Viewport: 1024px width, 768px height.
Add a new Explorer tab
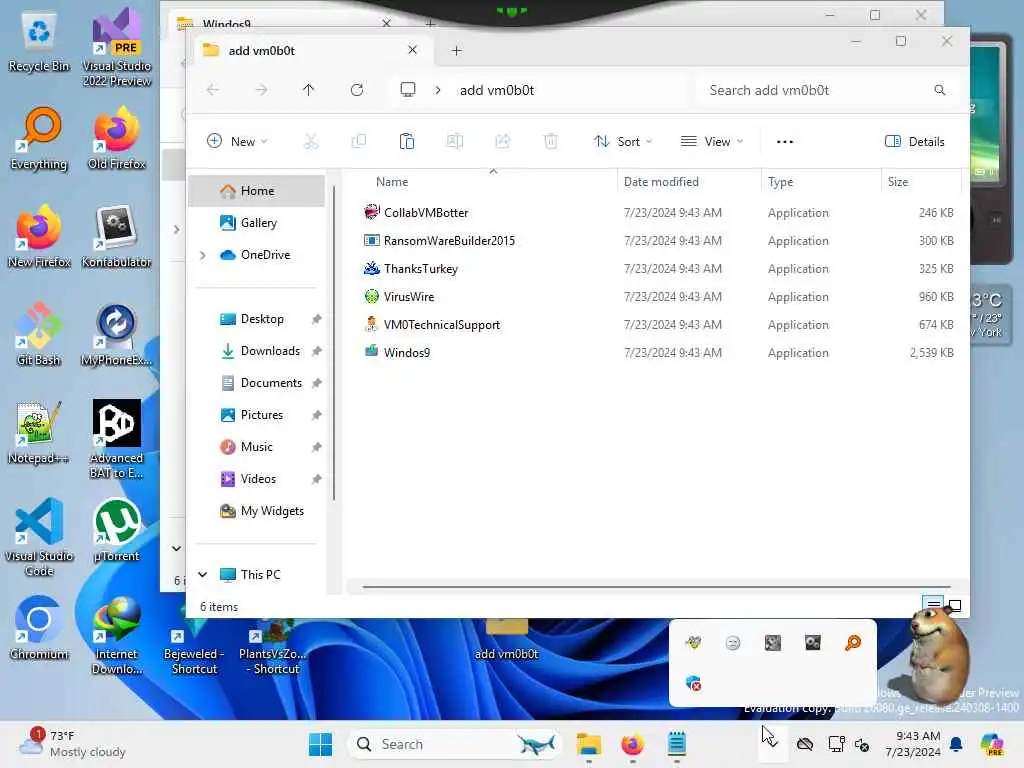(x=456, y=50)
